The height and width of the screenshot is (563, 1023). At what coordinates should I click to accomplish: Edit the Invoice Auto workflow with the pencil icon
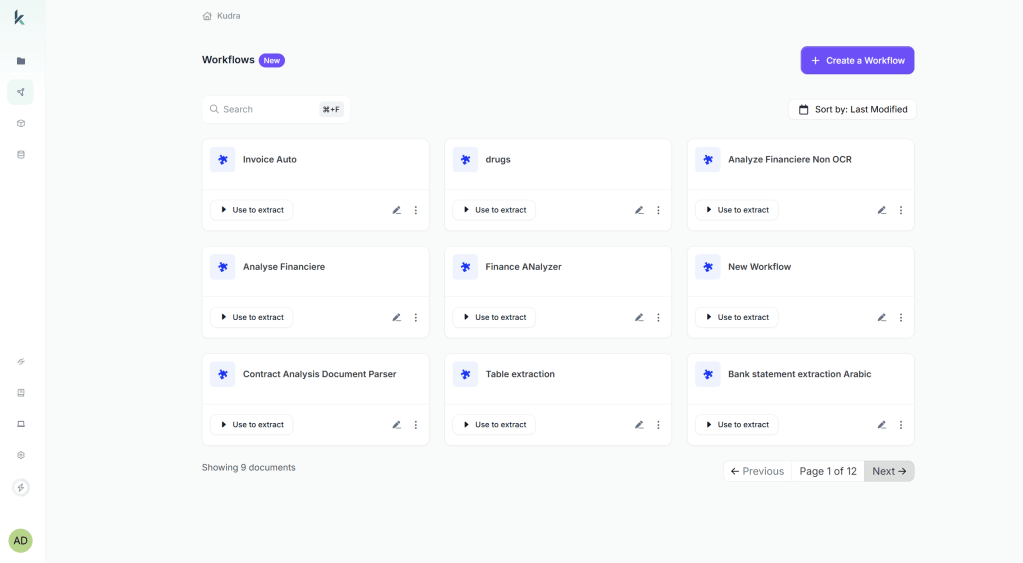pos(397,210)
